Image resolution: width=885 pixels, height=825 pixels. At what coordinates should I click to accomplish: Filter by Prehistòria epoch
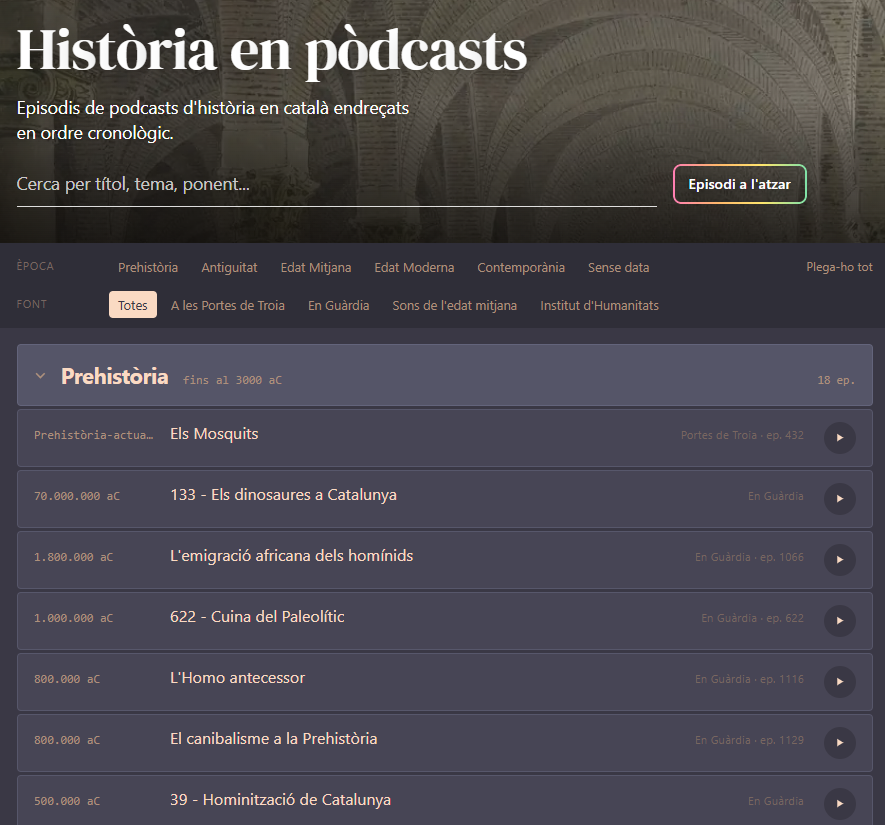(x=148, y=267)
